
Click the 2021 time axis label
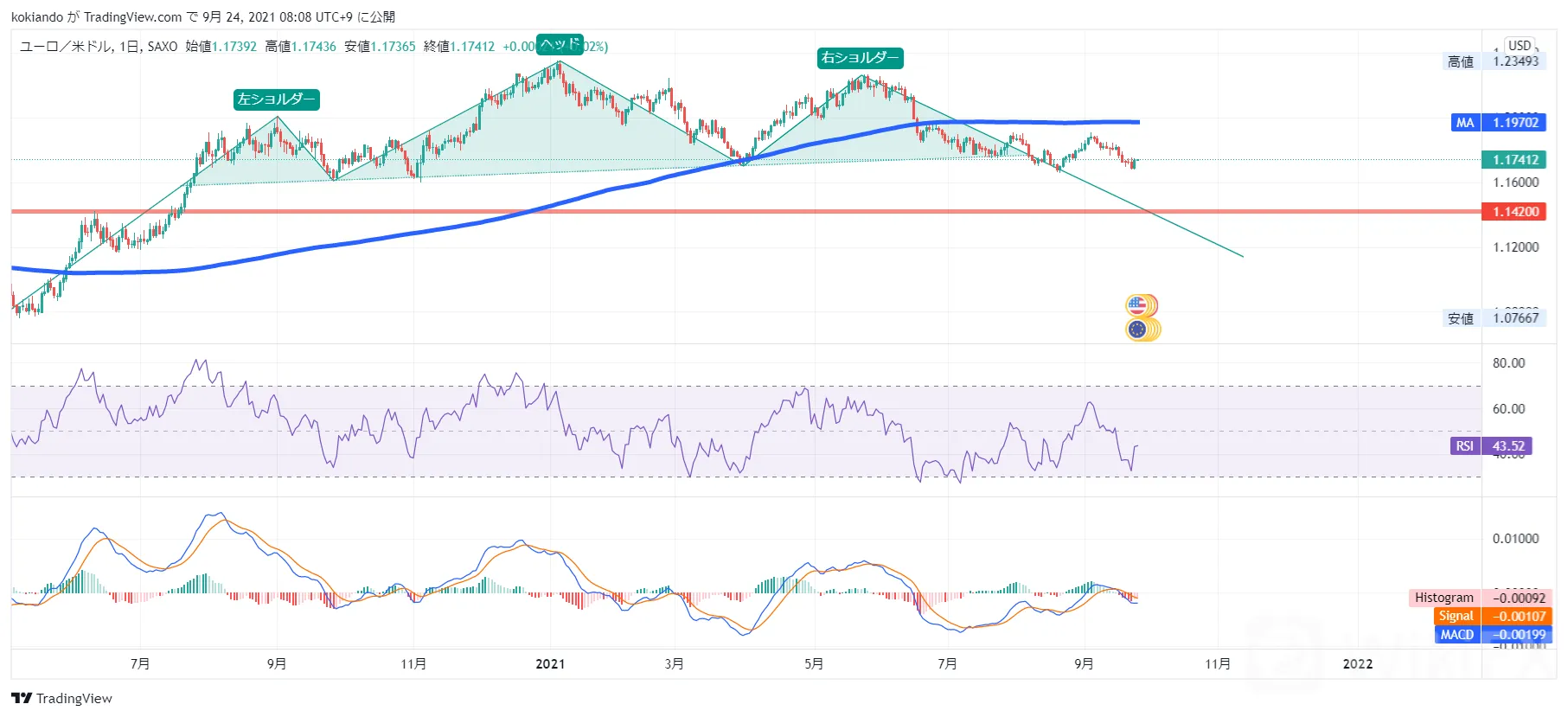coord(550,664)
